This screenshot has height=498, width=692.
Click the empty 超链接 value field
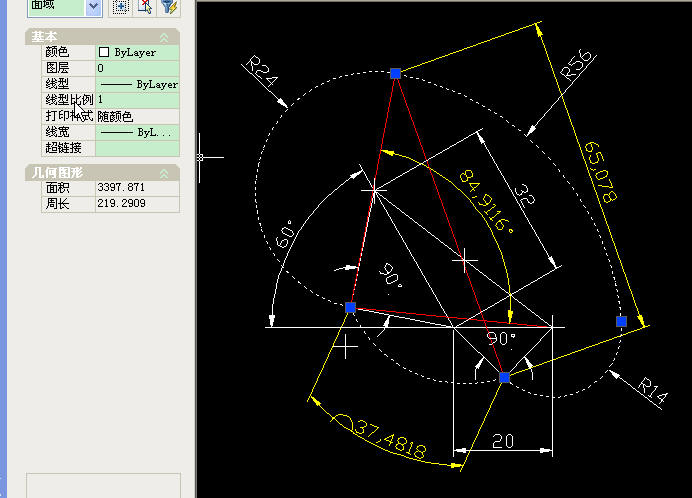tap(137, 148)
